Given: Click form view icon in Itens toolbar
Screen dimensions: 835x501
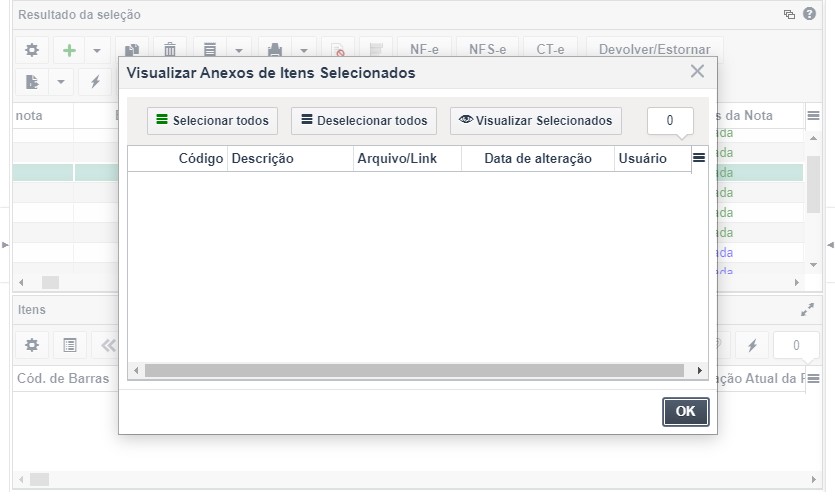Looking at the screenshot, I should click(70, 345).
